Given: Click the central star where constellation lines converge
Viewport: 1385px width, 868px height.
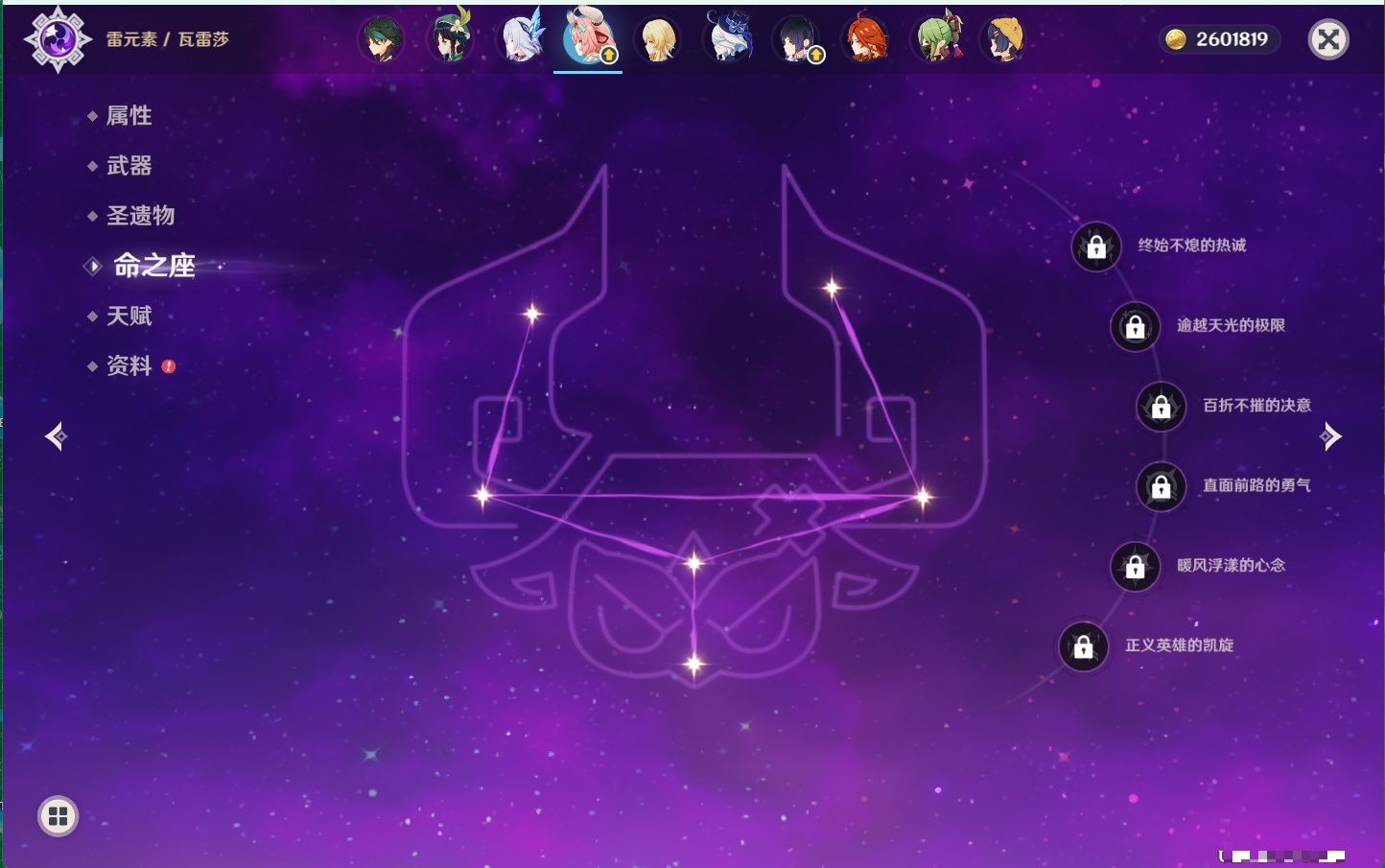Looking at the screenshot, I should pyautogui.click(x=694, y=563).
